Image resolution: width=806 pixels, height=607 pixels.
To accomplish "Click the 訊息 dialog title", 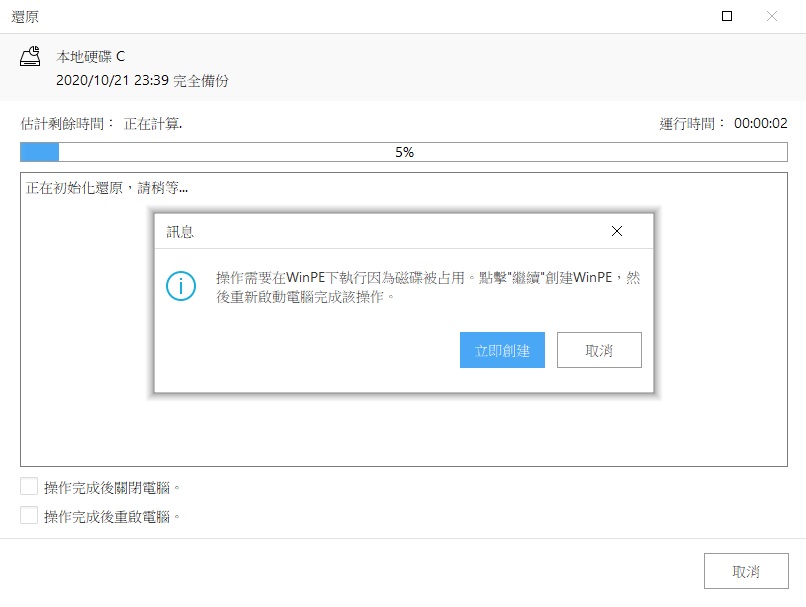I will (180, 232).
